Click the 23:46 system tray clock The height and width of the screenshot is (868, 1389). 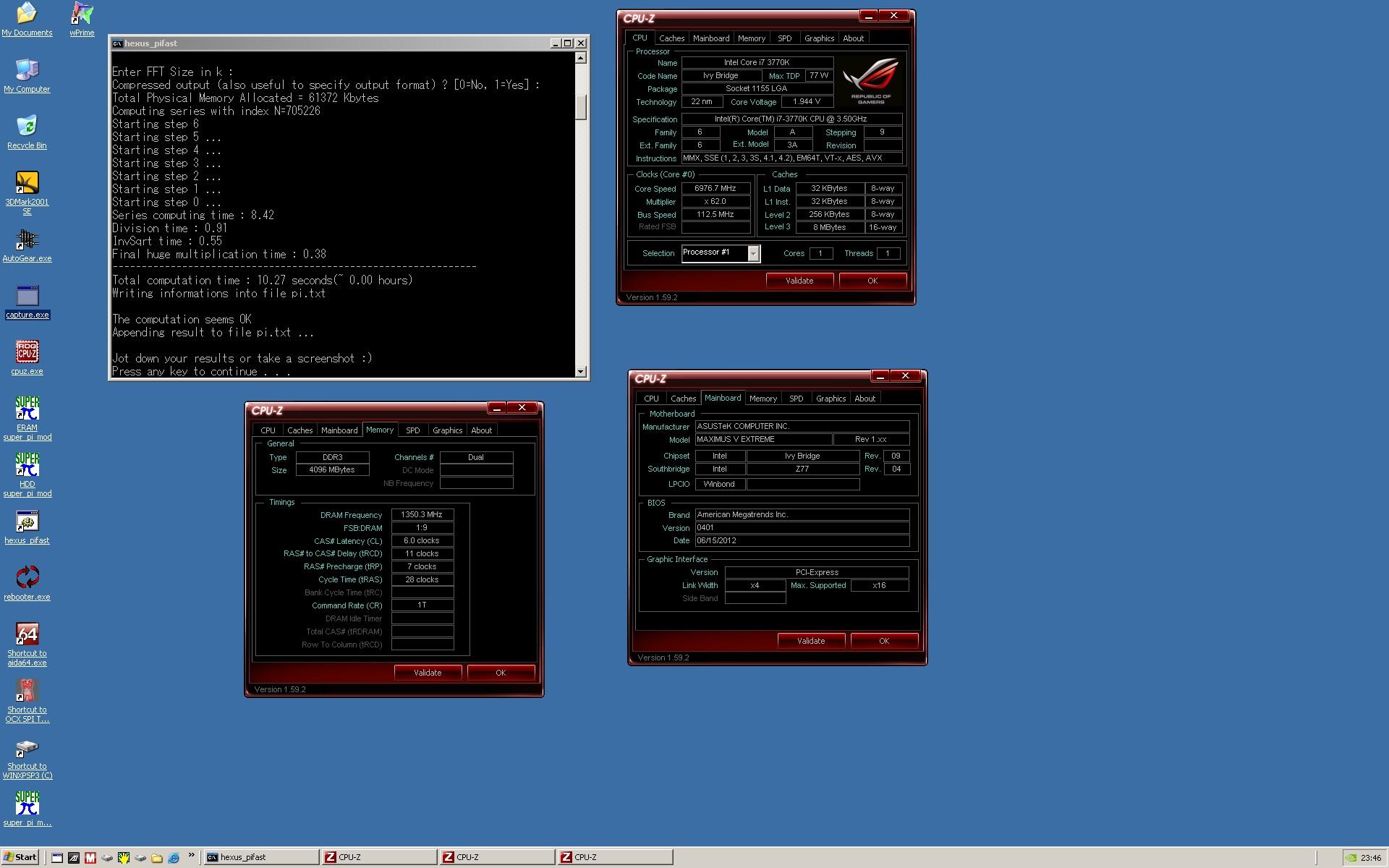pyautogui.click(x=1370, y=858)
